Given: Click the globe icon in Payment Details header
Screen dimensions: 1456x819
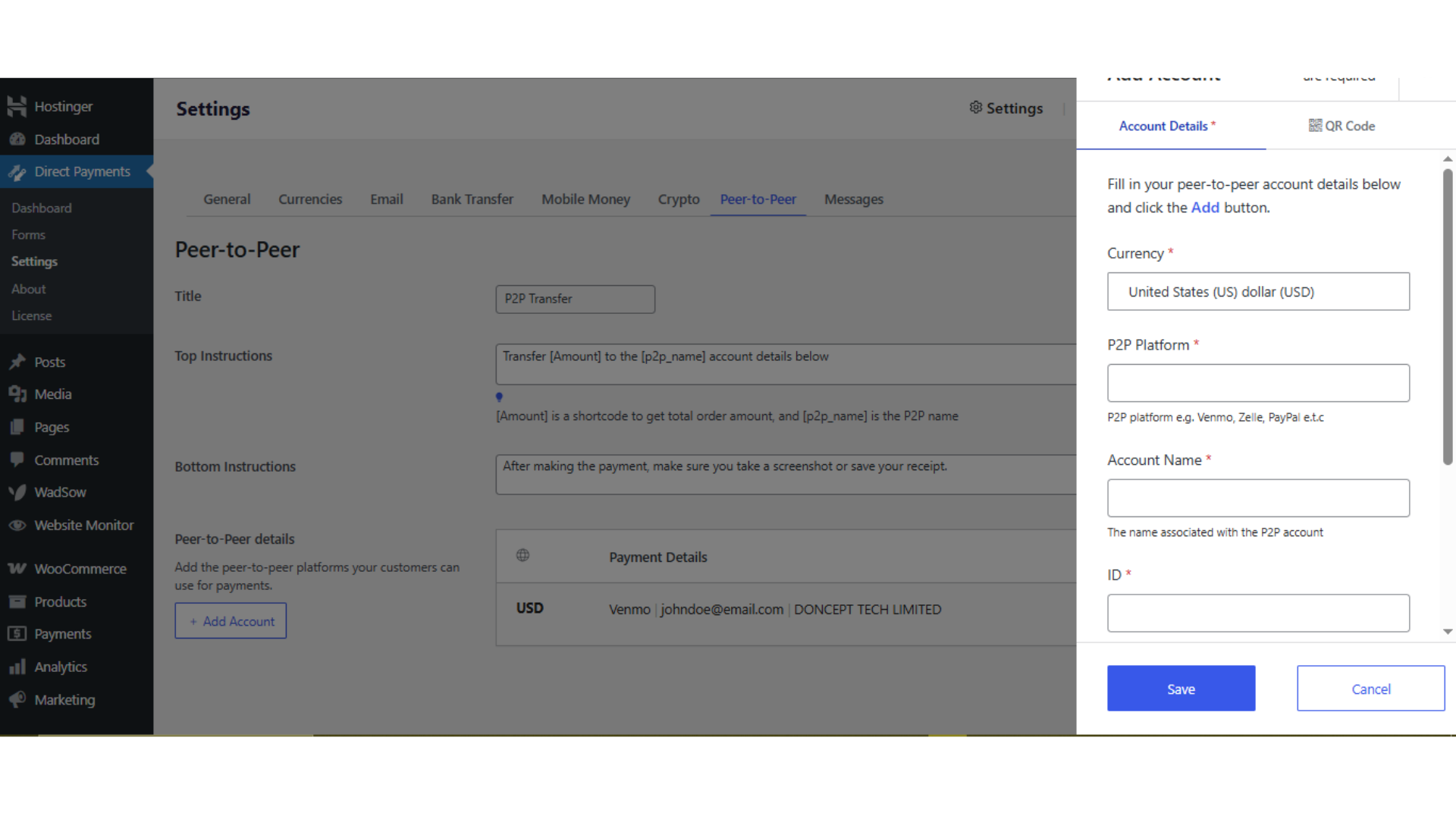Looking at the screenshot, I should click(x=522, y=556).
